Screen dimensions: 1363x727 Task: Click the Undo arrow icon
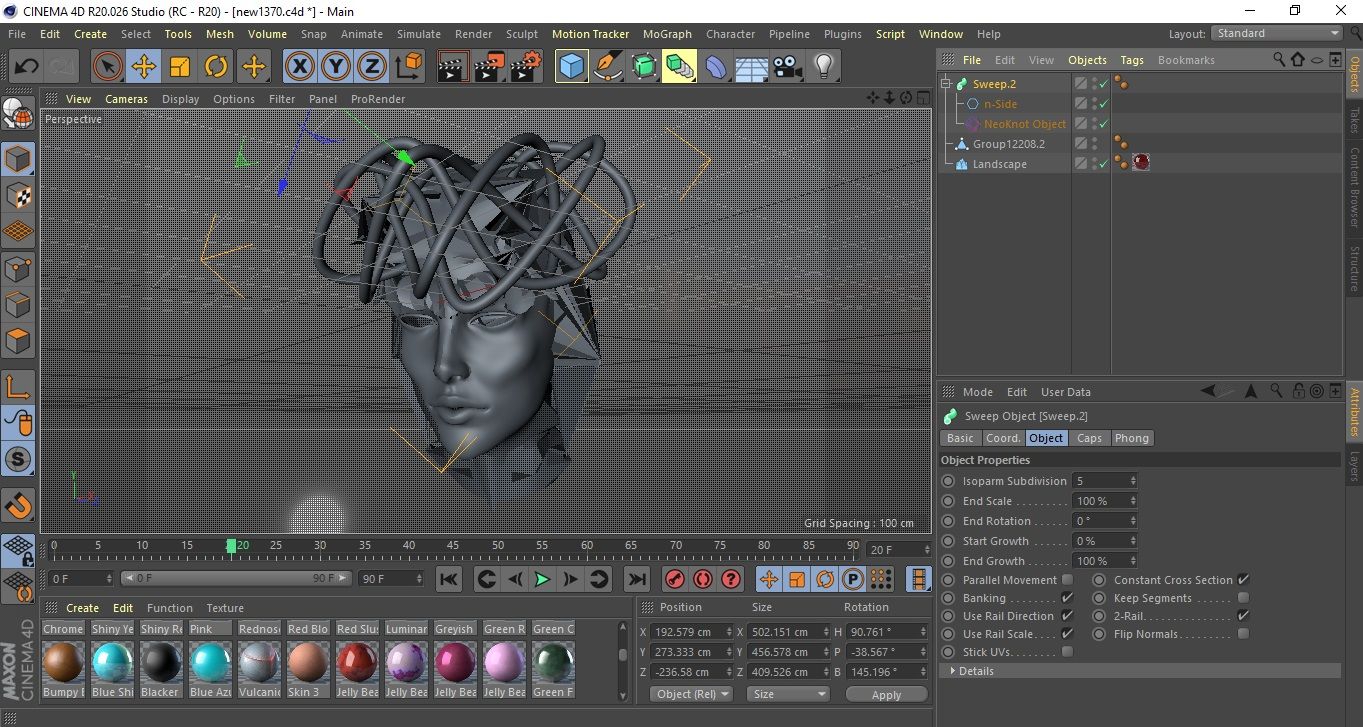click(26, 67)
